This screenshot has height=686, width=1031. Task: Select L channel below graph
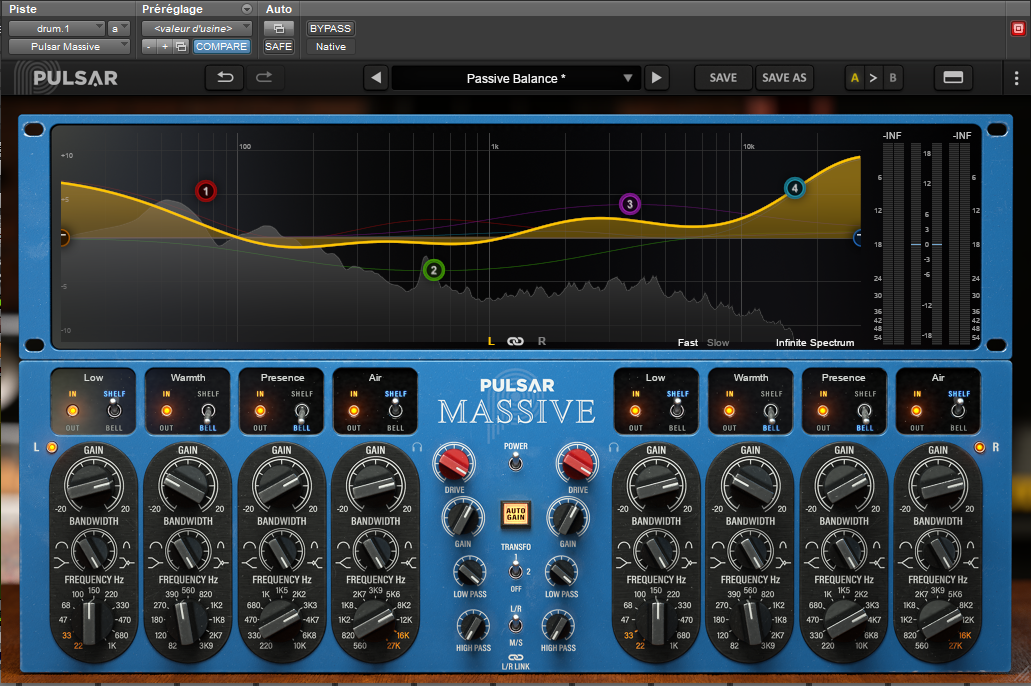[x=491, y=341]
